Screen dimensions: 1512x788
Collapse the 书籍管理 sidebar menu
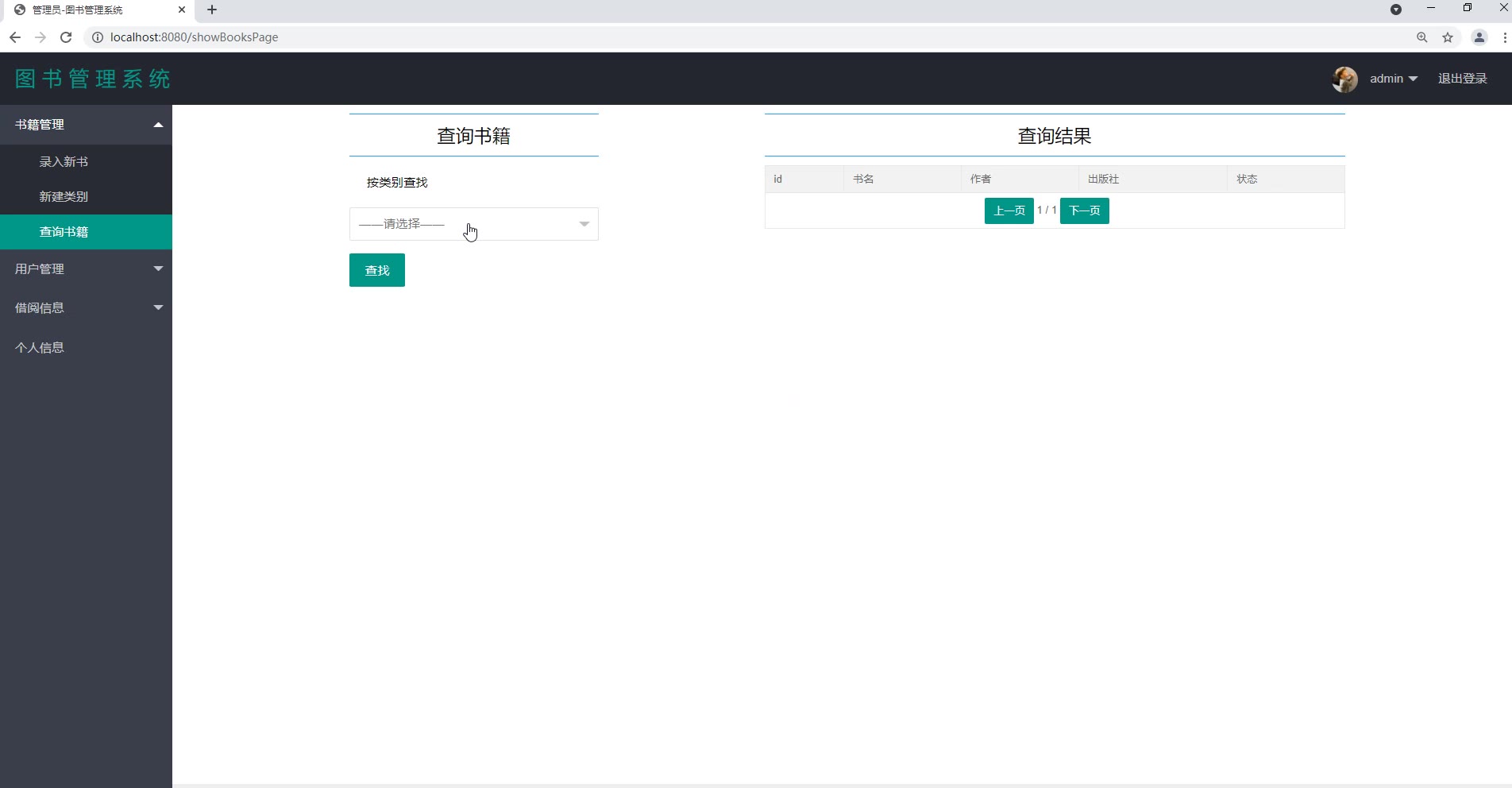click(x=86, y=125)
